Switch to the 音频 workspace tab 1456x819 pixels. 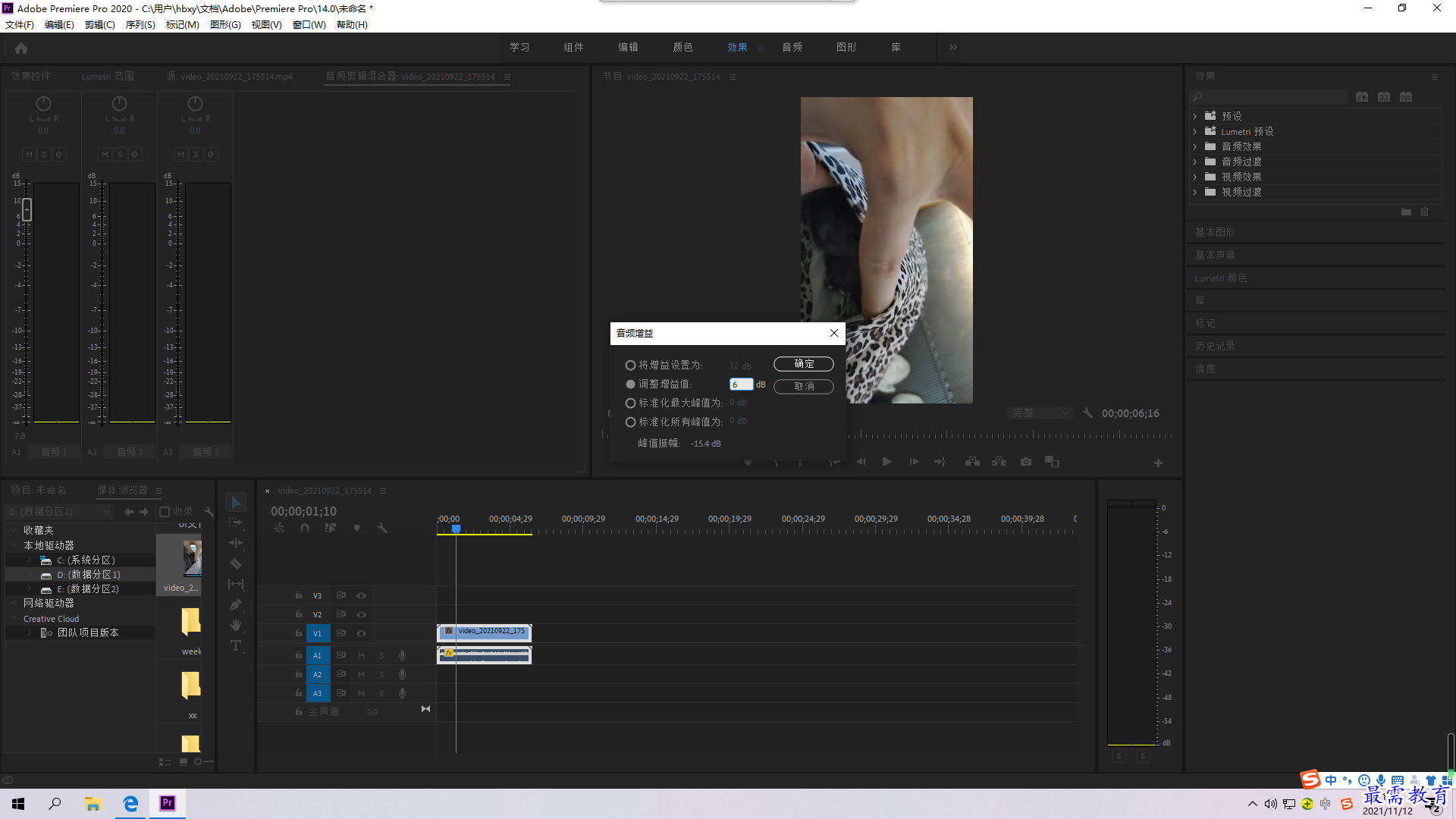792,47
